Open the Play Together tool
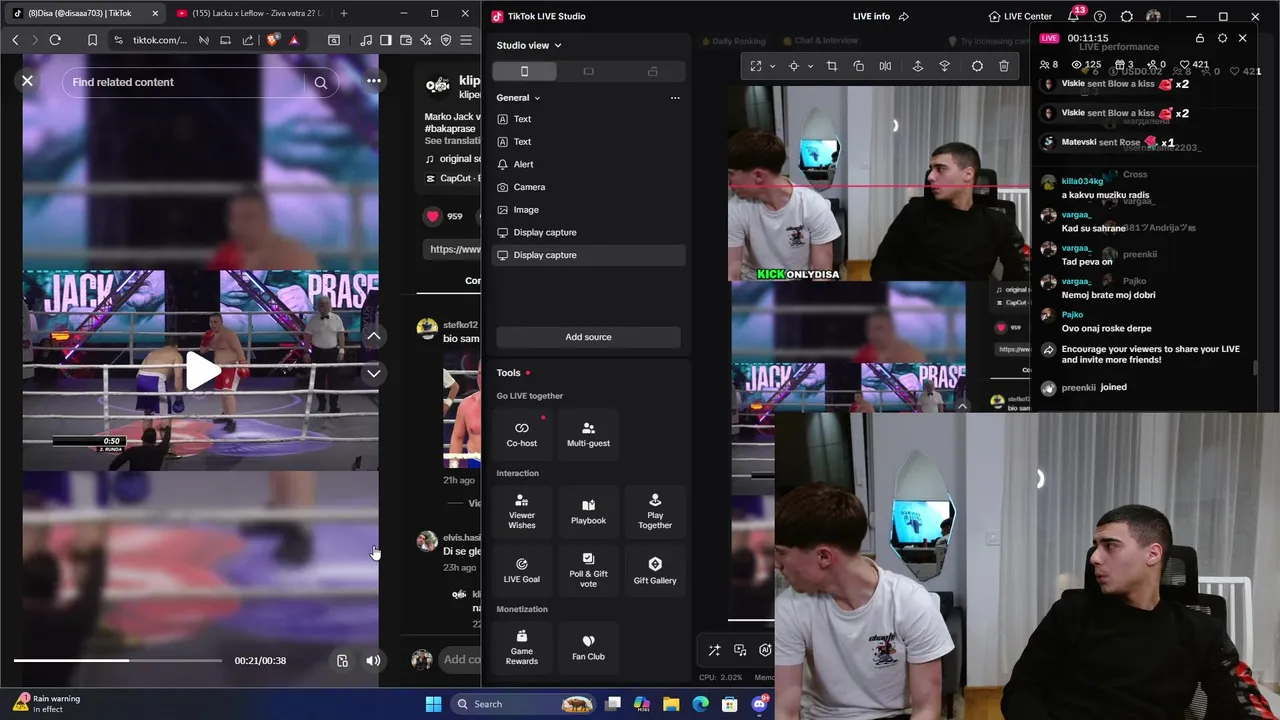 [x=655, y=511]
